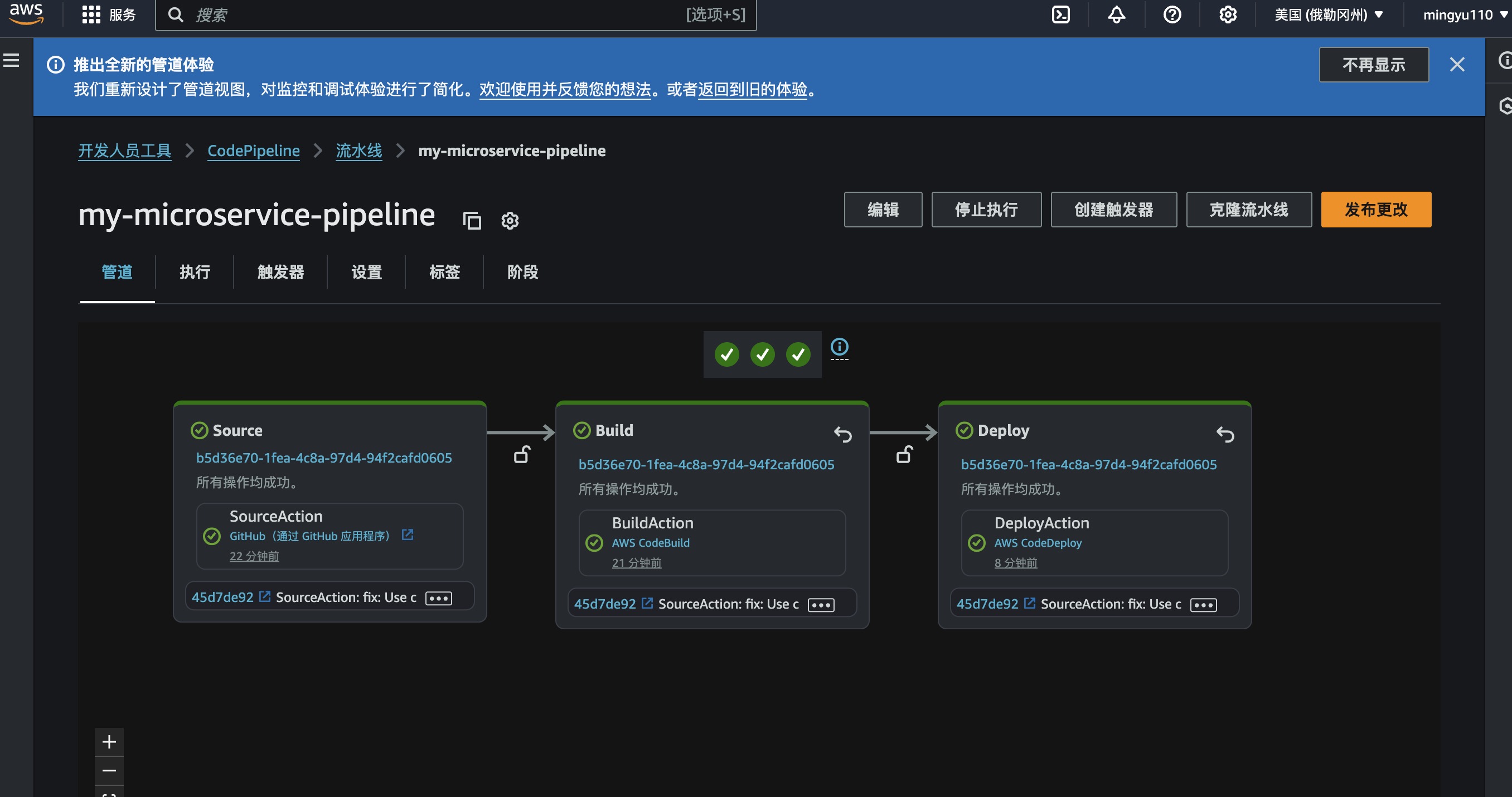Open console settings gear in top bar
The width and height of the screenshot is (1512, 797).
click(x=1228, y=14)
